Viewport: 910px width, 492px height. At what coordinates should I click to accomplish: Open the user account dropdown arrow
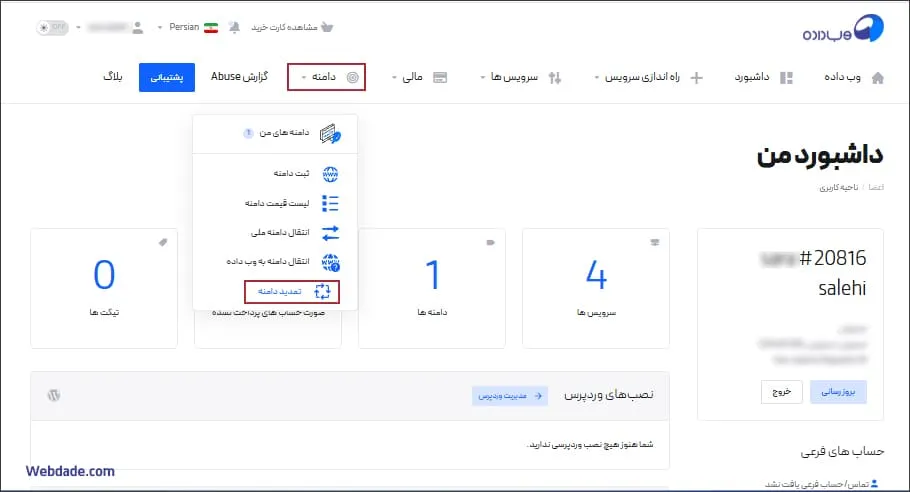[x=78, y=27]
